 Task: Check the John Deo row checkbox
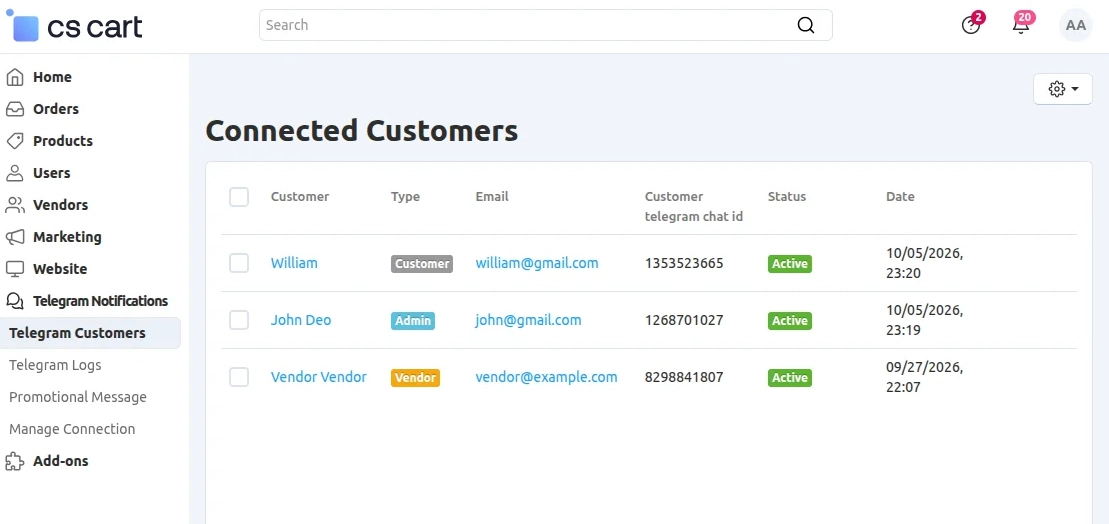(239, 320)
